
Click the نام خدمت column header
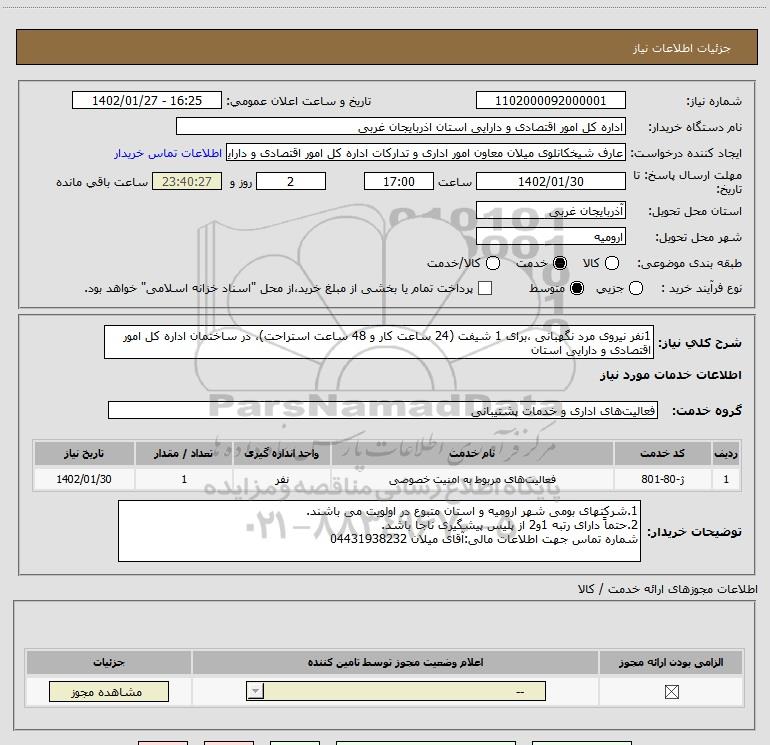point(472,453)
